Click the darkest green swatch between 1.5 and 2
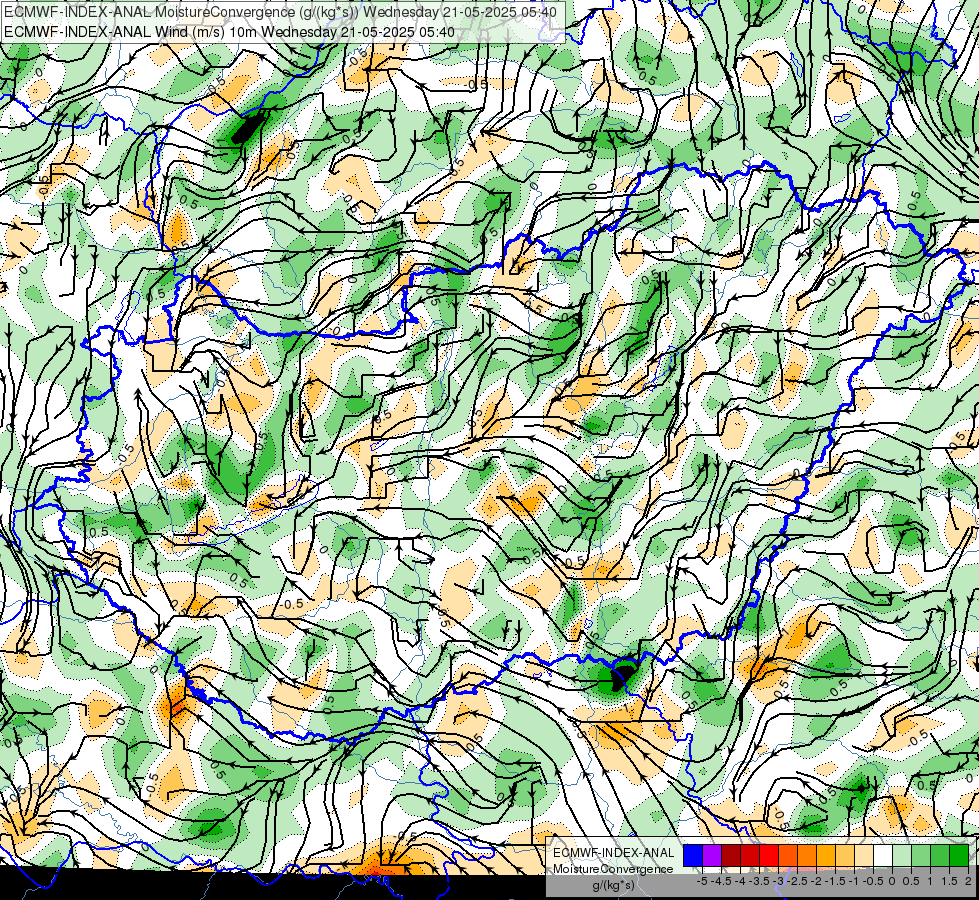This screenshot has width=979, height=900. tap(959, 855)
